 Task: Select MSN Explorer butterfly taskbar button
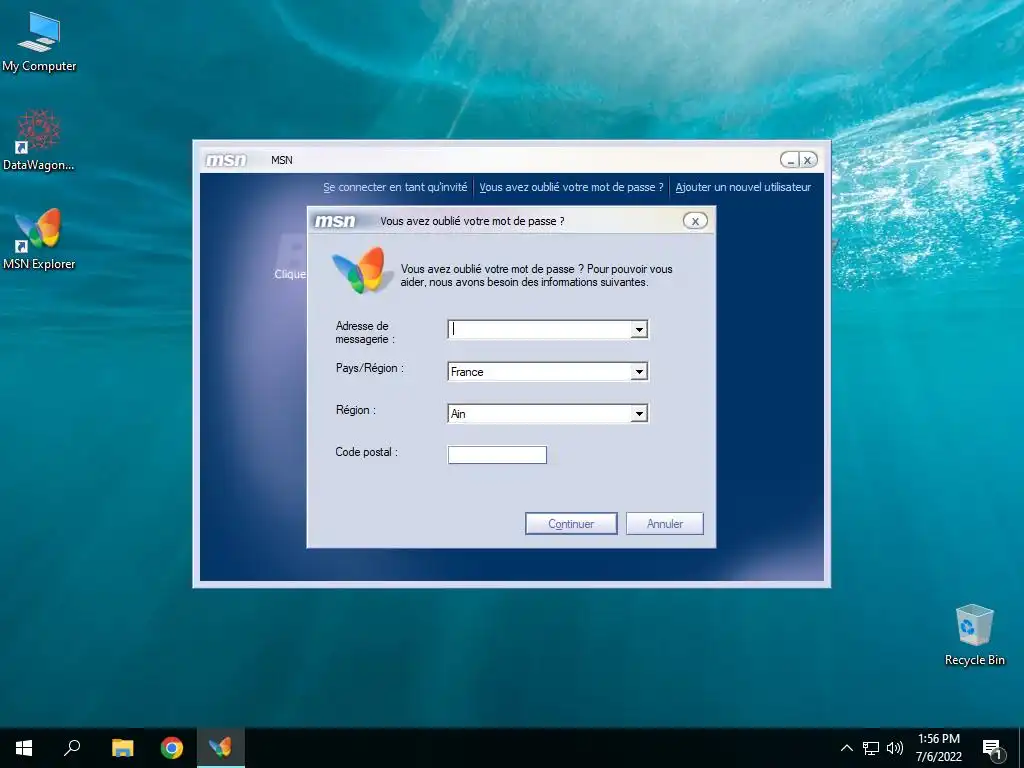click(x=221, y=748)
